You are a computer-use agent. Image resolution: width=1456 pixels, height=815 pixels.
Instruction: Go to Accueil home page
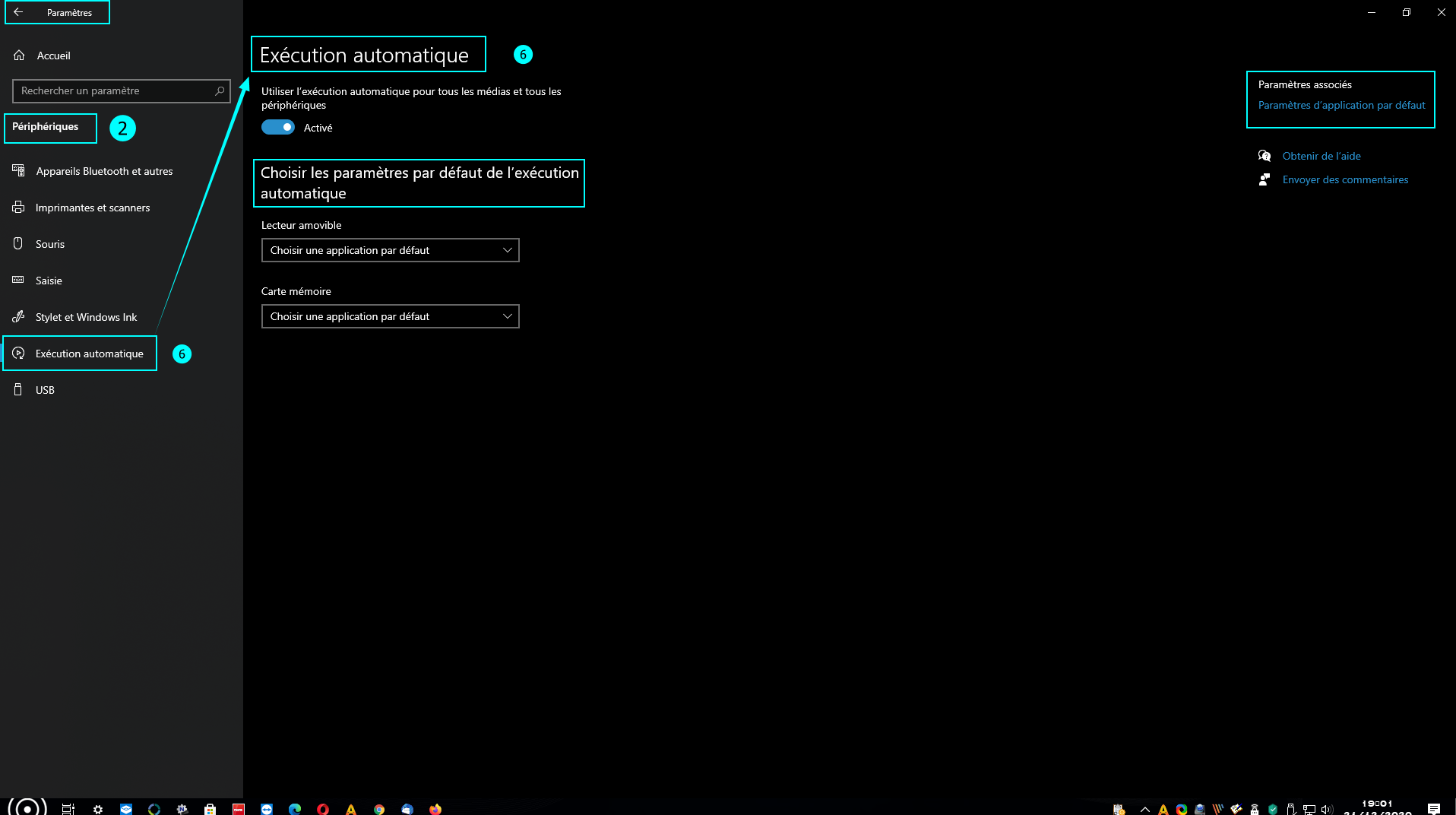click(53, 55)
